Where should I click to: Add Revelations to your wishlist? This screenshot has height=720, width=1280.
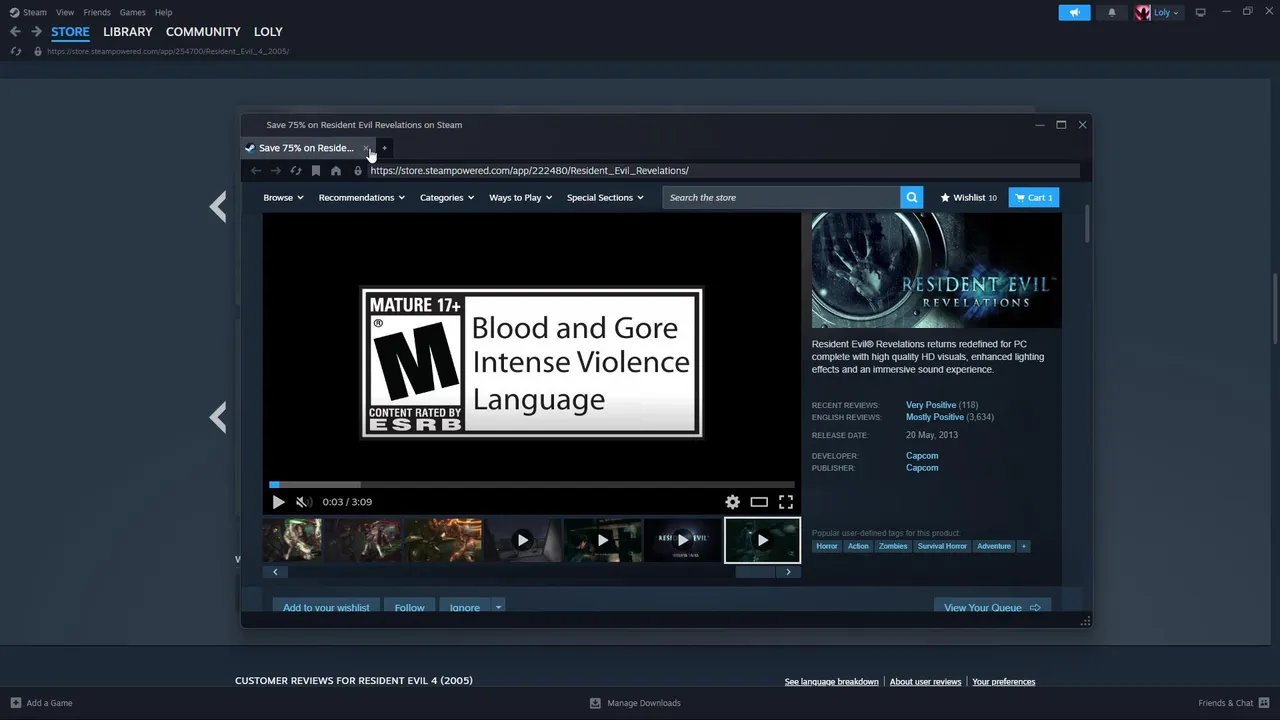(x=326, y=607)
